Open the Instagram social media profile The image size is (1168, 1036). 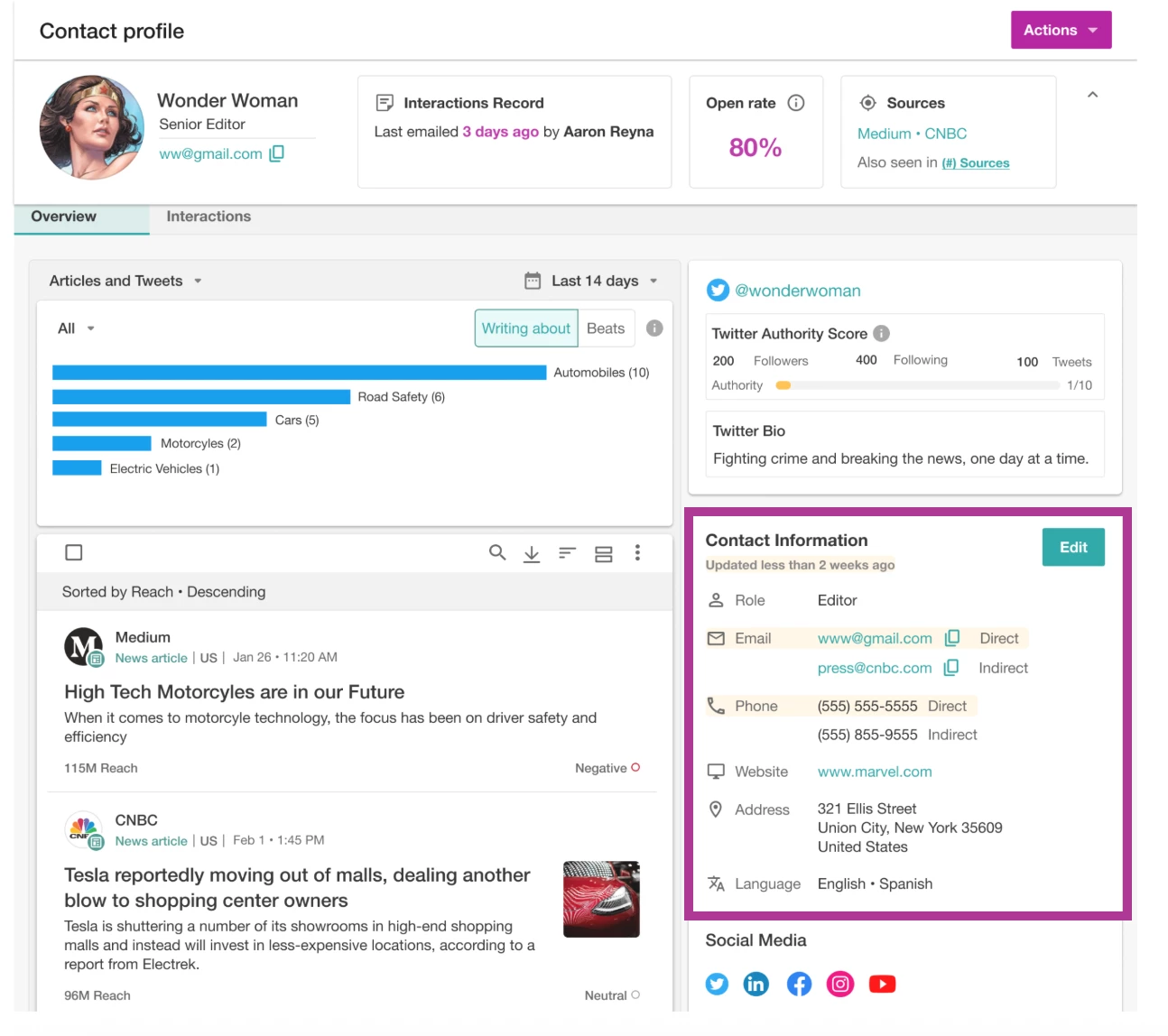click(x=840, y=984)
